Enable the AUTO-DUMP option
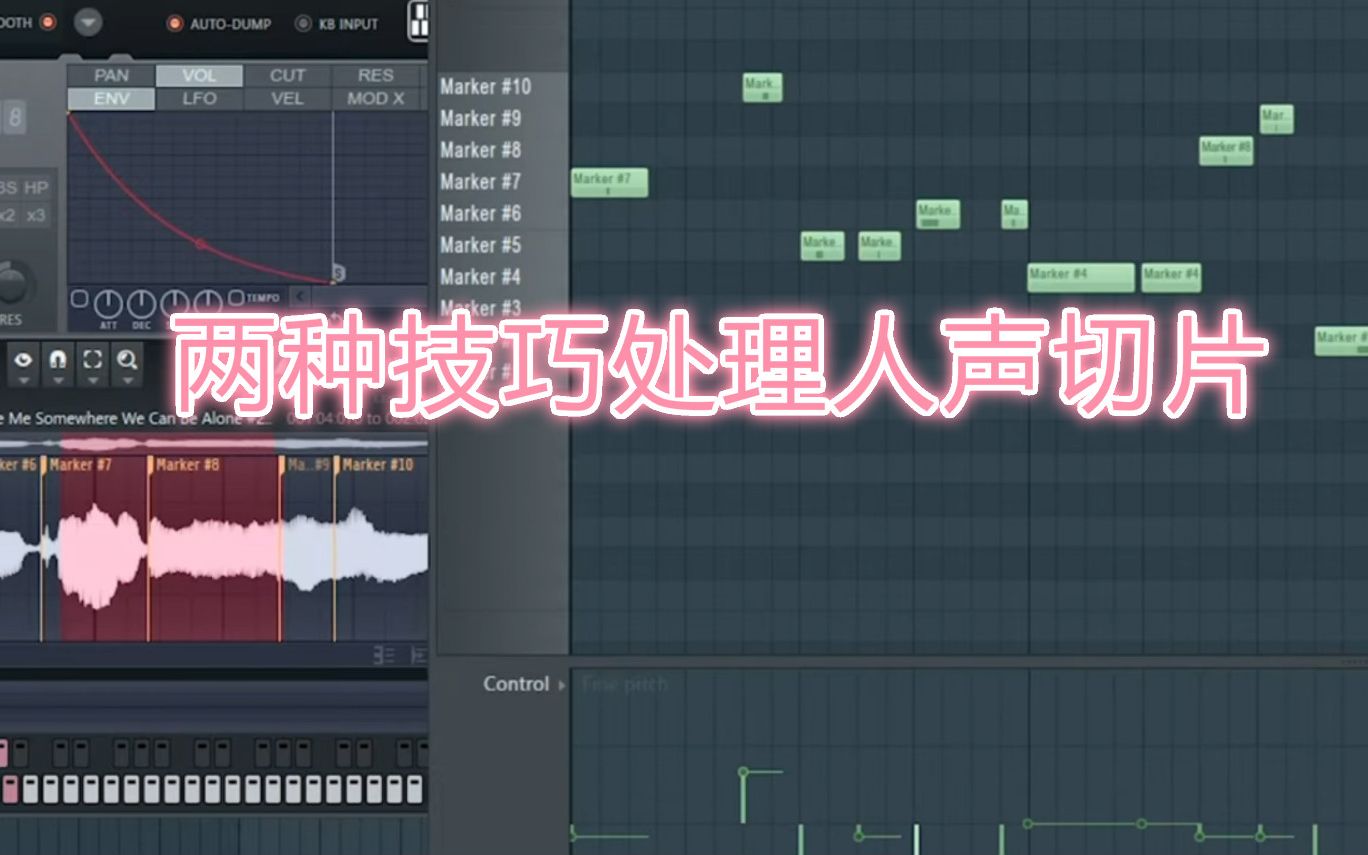The height and width of the screenshot is (855, 1368). (x=173, y=24)
